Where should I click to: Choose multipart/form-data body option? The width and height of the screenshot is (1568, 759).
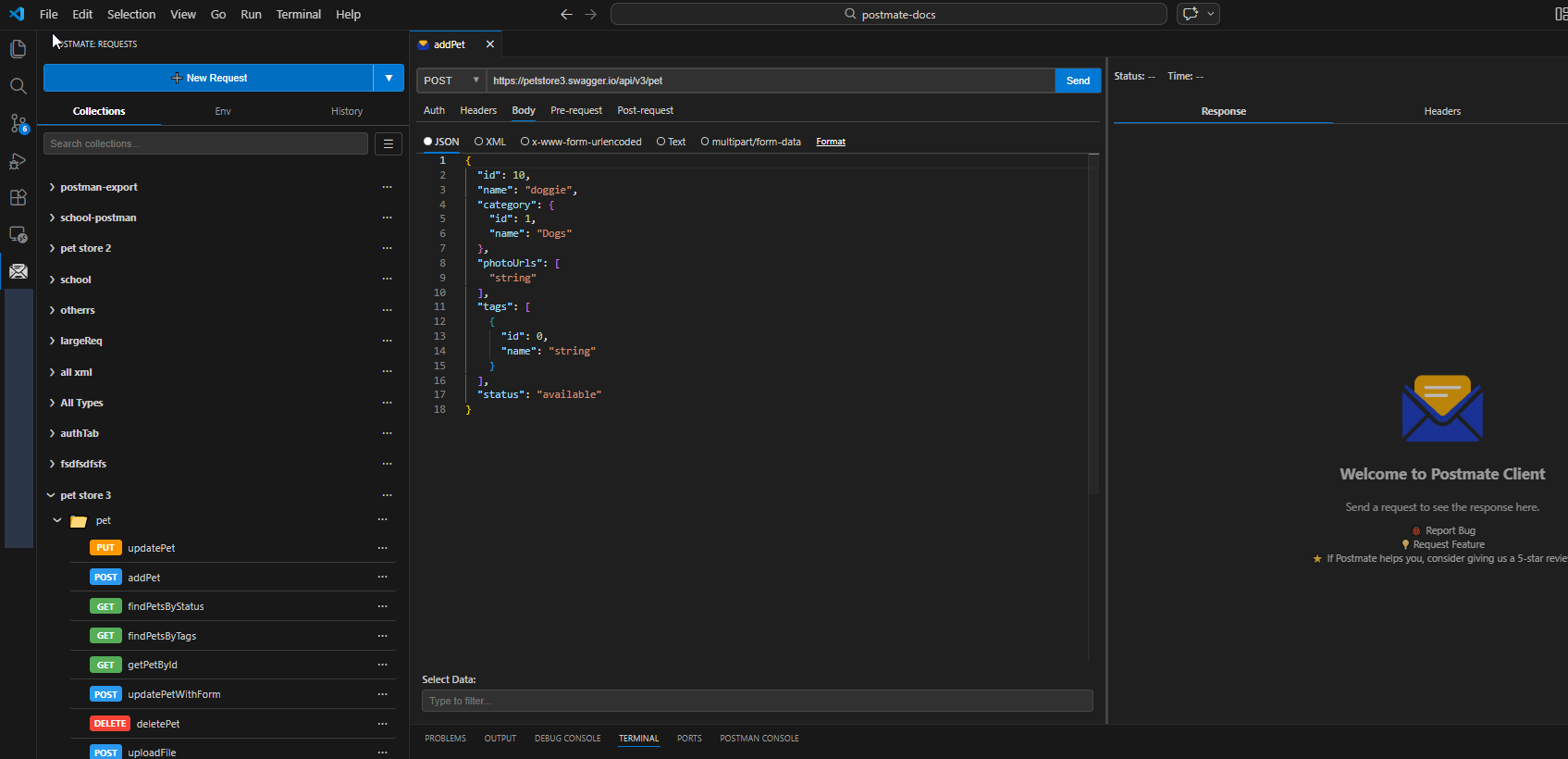click(705, 142)
